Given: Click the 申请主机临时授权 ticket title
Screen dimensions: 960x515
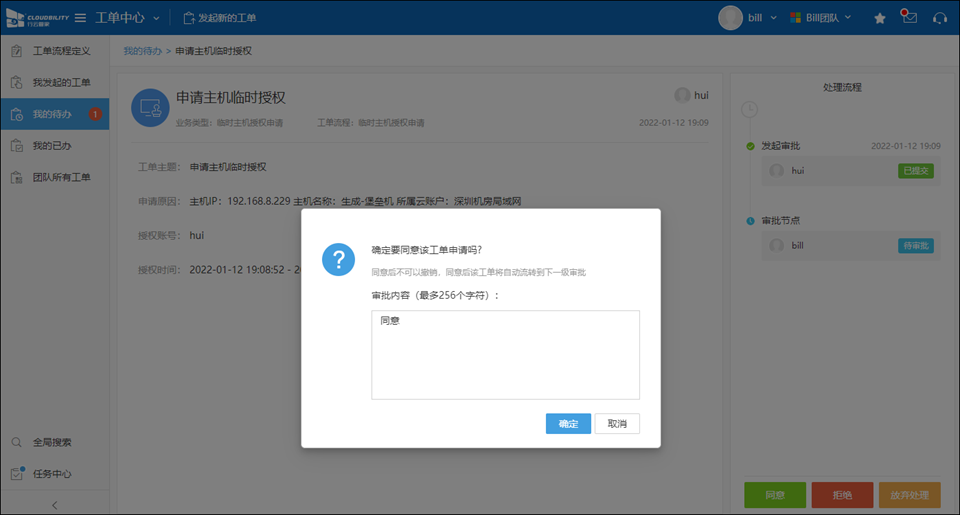Looking at the screenshot, I should click(231, 97).
